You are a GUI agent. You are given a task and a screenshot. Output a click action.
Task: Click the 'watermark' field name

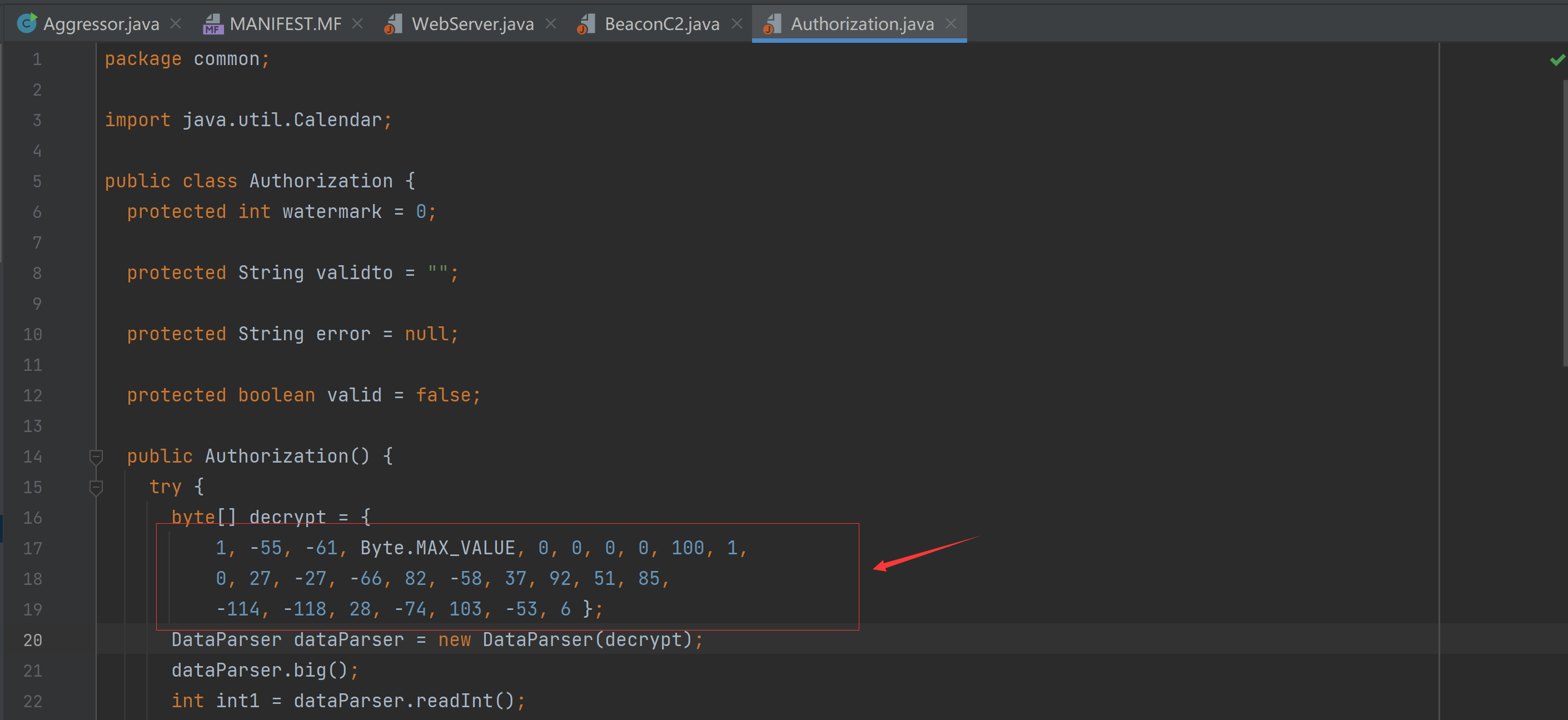coord(332,211)
